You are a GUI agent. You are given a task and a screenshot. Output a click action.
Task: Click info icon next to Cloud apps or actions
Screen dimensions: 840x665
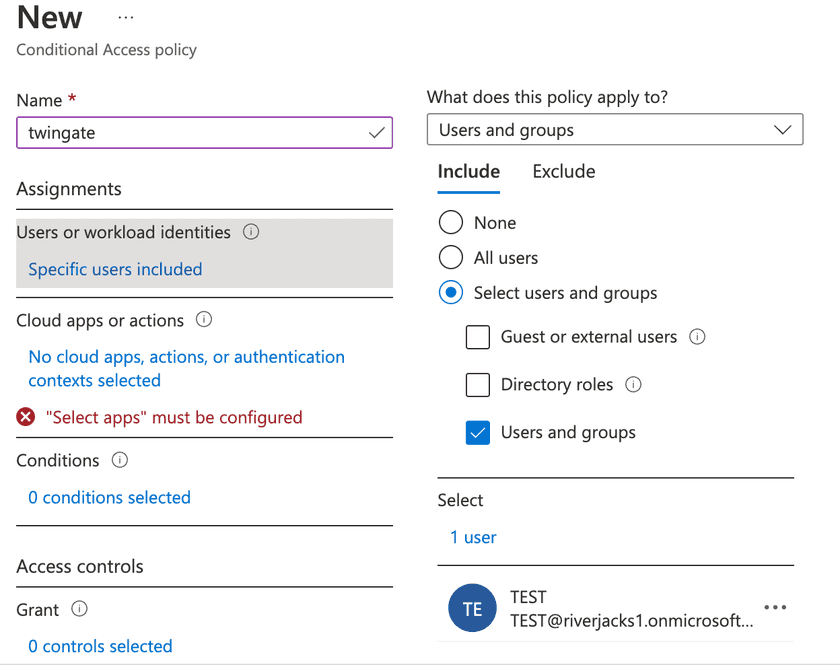coord(204,320)
